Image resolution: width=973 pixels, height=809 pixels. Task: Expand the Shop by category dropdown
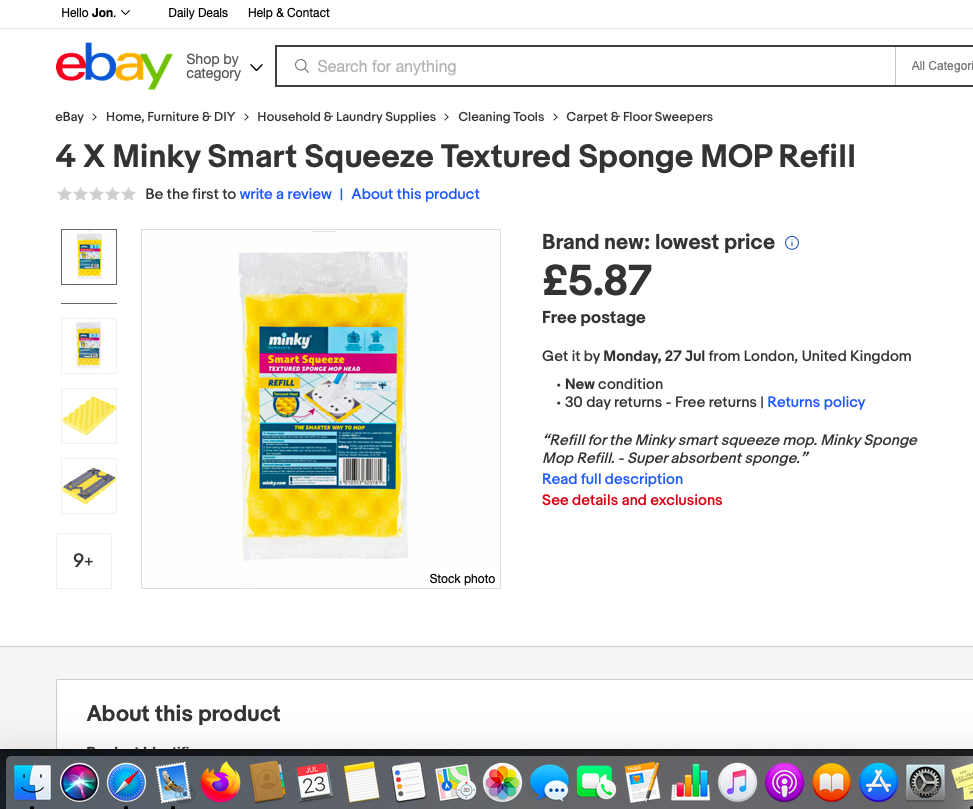[x=222, y=66]
